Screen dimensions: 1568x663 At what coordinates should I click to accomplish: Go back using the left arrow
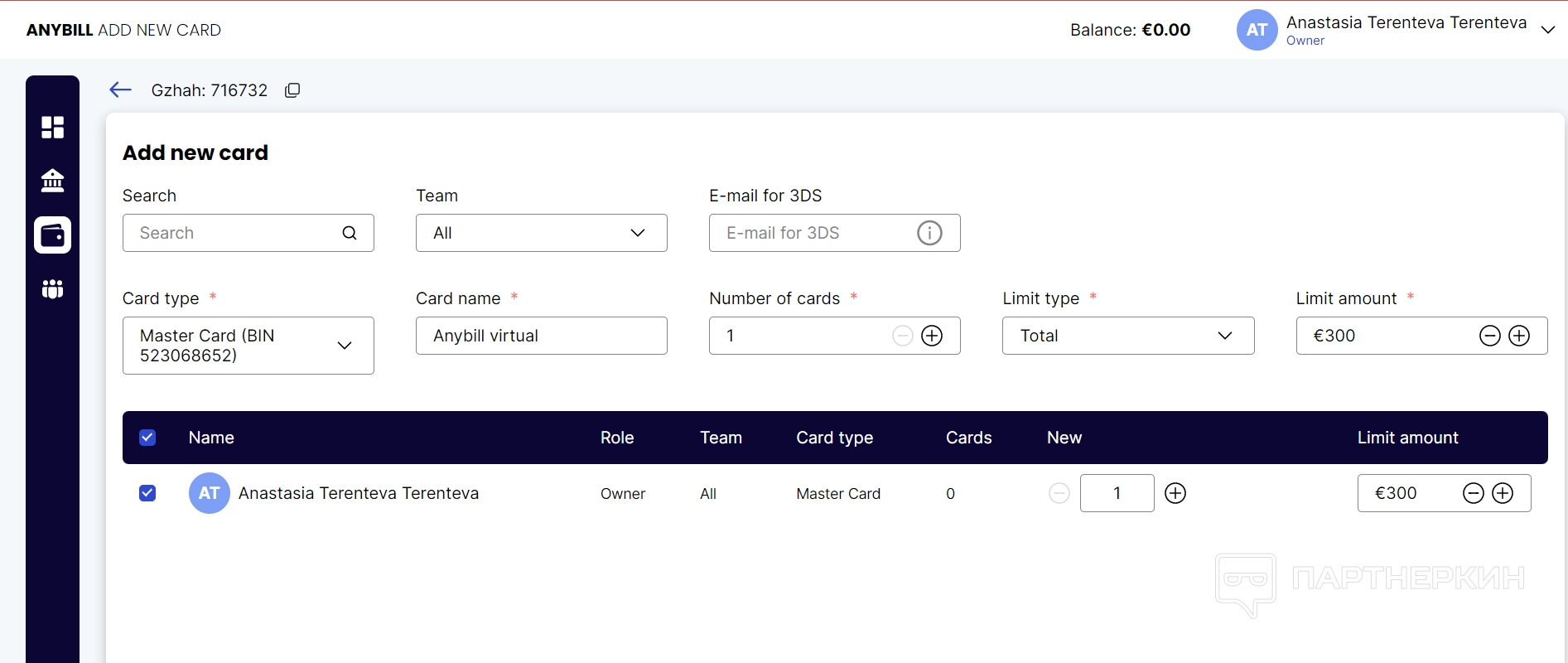click(121, 90)
